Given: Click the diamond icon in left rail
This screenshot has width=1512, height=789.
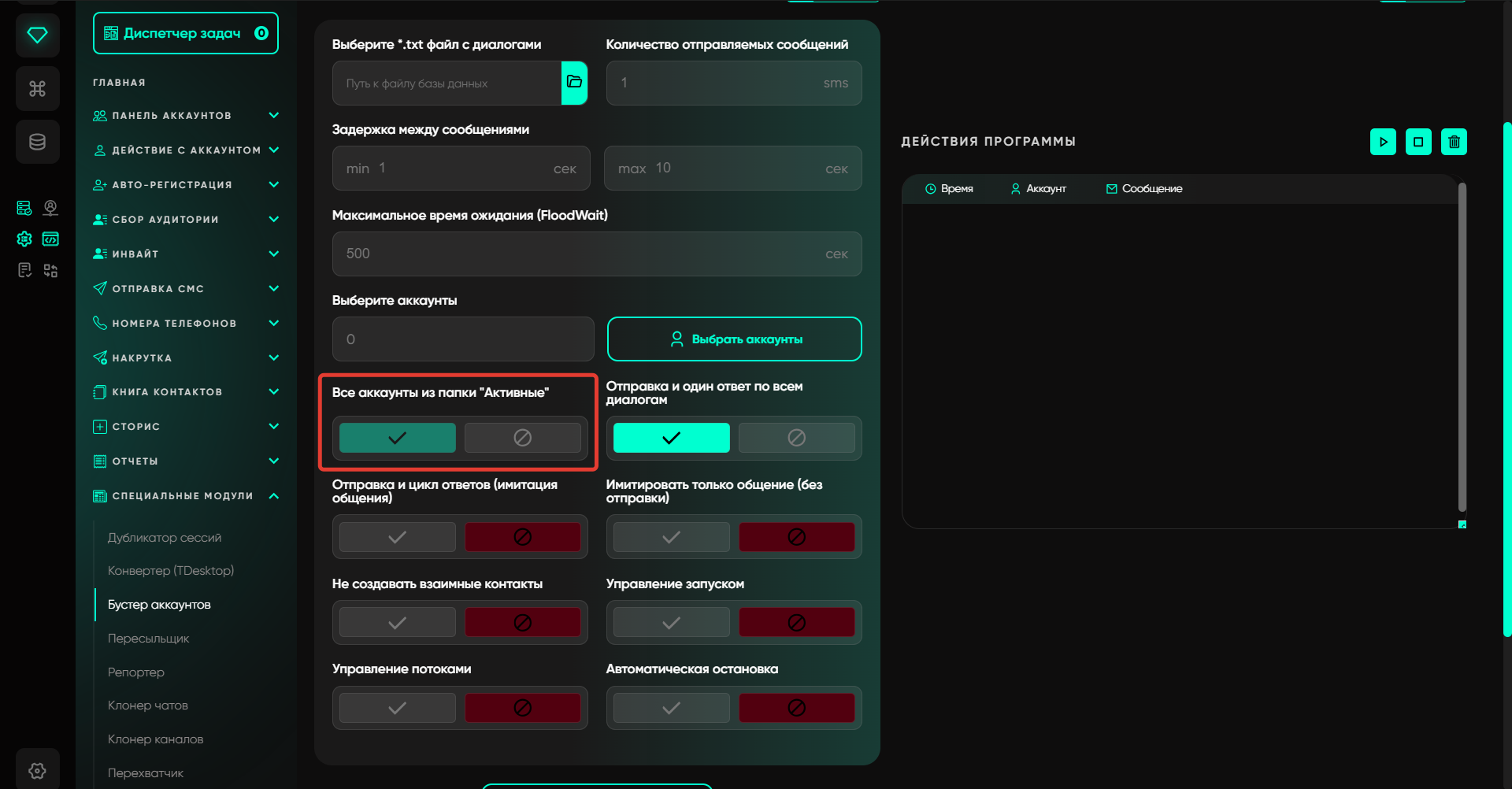Looking at the screenshot, I should [x=37, y=35].
